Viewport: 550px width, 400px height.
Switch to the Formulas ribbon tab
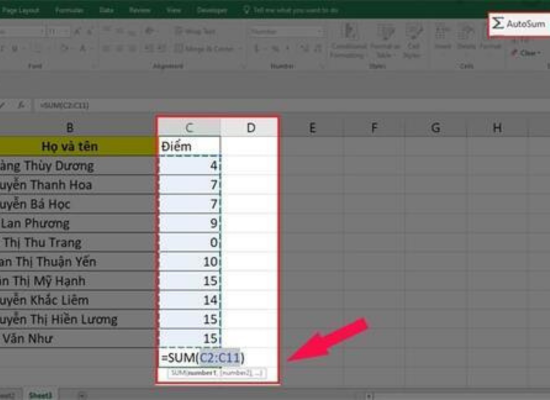point(69,10)
